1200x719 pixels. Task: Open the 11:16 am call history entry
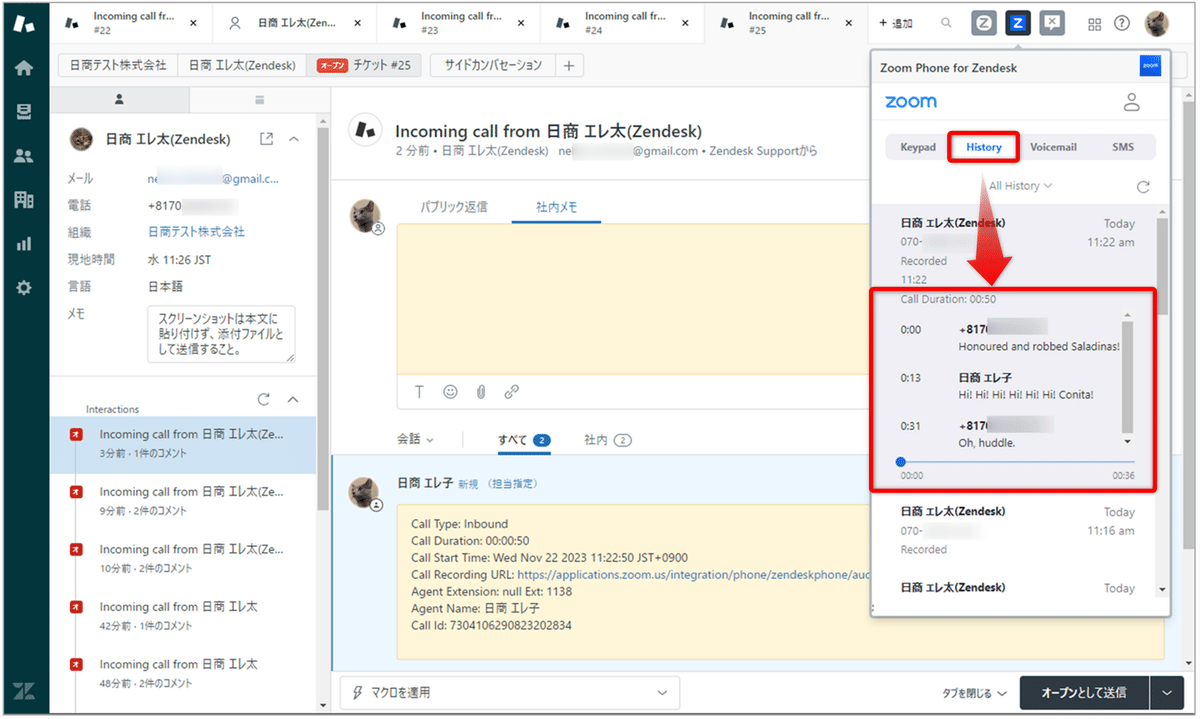click(1013, 531)
